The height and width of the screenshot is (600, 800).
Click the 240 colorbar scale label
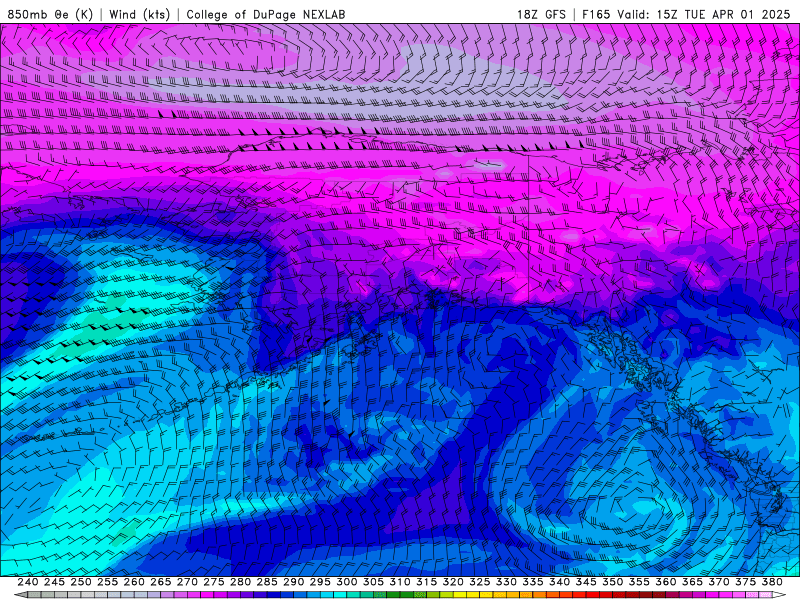click(x=28, y=582)
